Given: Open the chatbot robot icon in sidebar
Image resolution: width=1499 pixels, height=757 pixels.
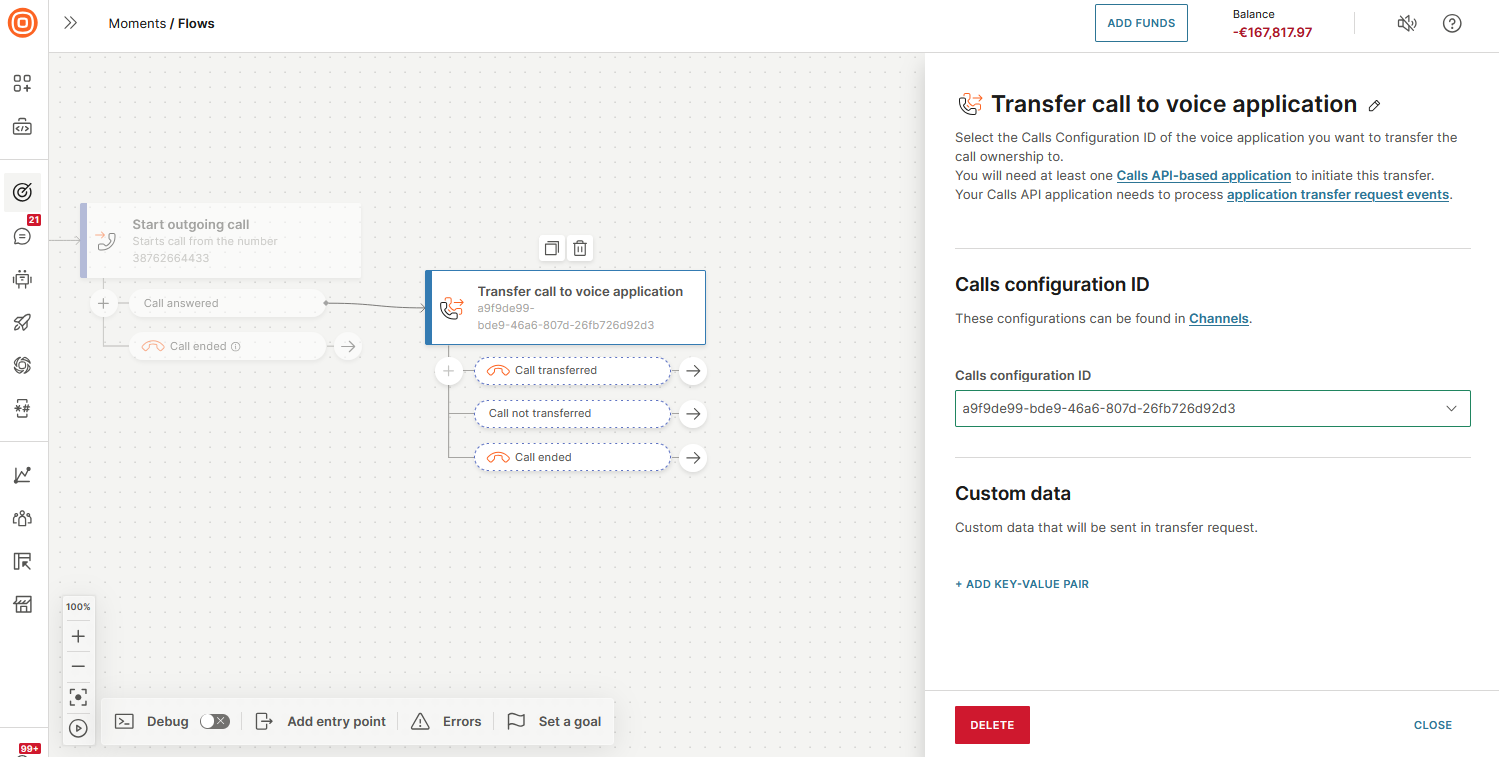Looking at the screenshot, I should point(22,279).
